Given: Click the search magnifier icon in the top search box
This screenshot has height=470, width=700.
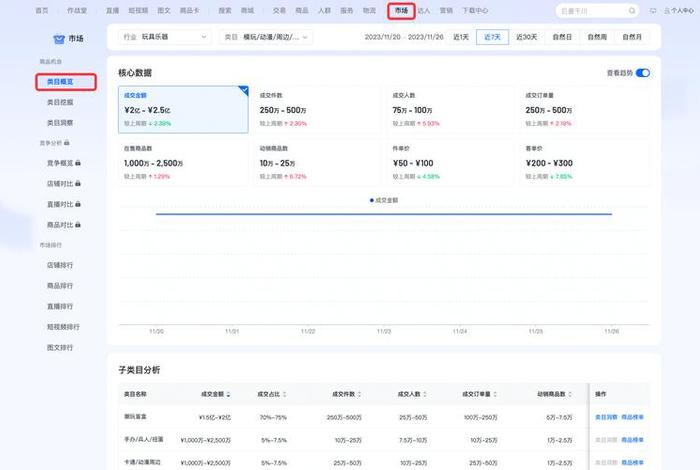Looking at the screenshot, I should pos(632,11).
